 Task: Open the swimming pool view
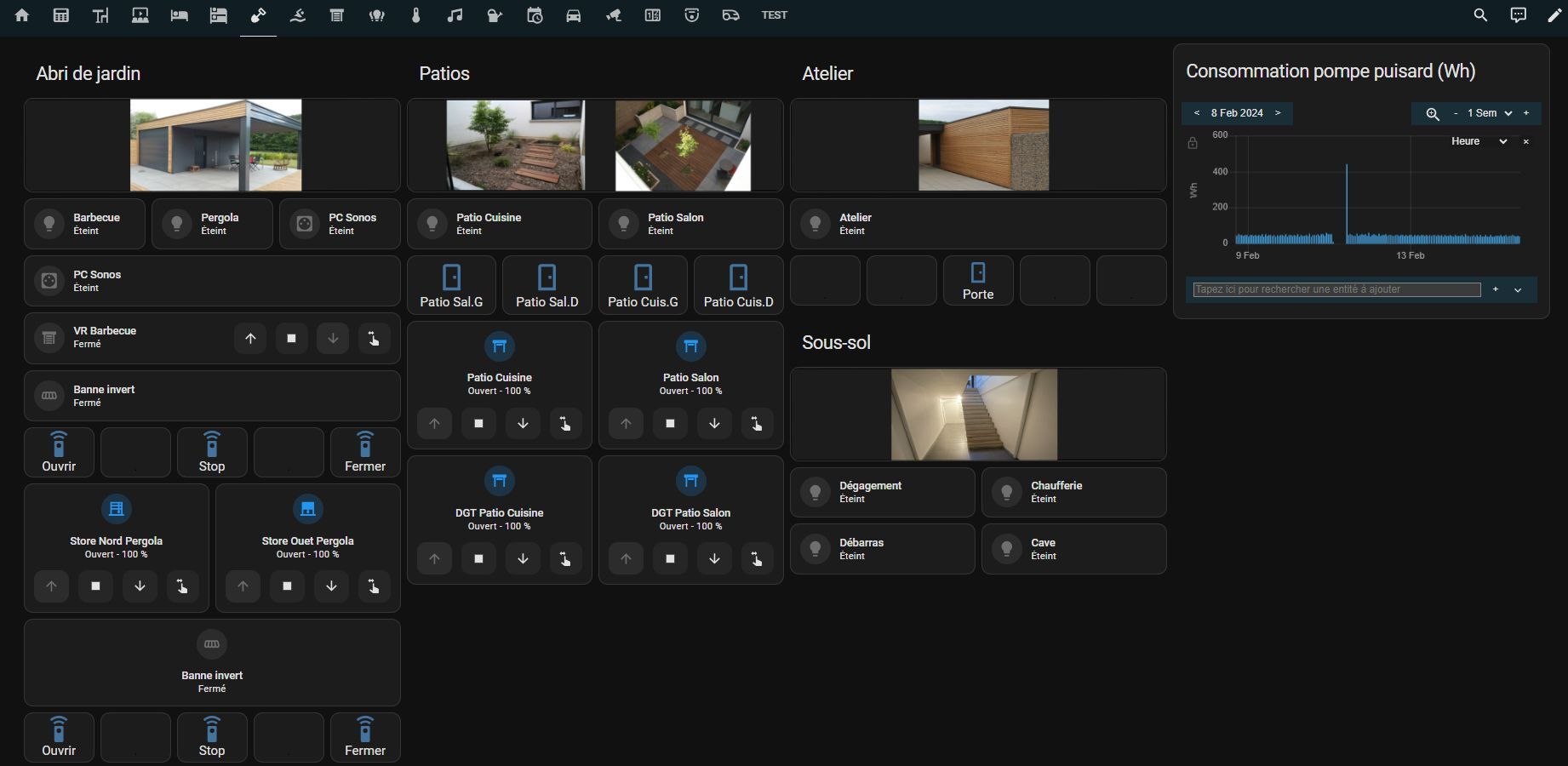[x=298, y=15]
